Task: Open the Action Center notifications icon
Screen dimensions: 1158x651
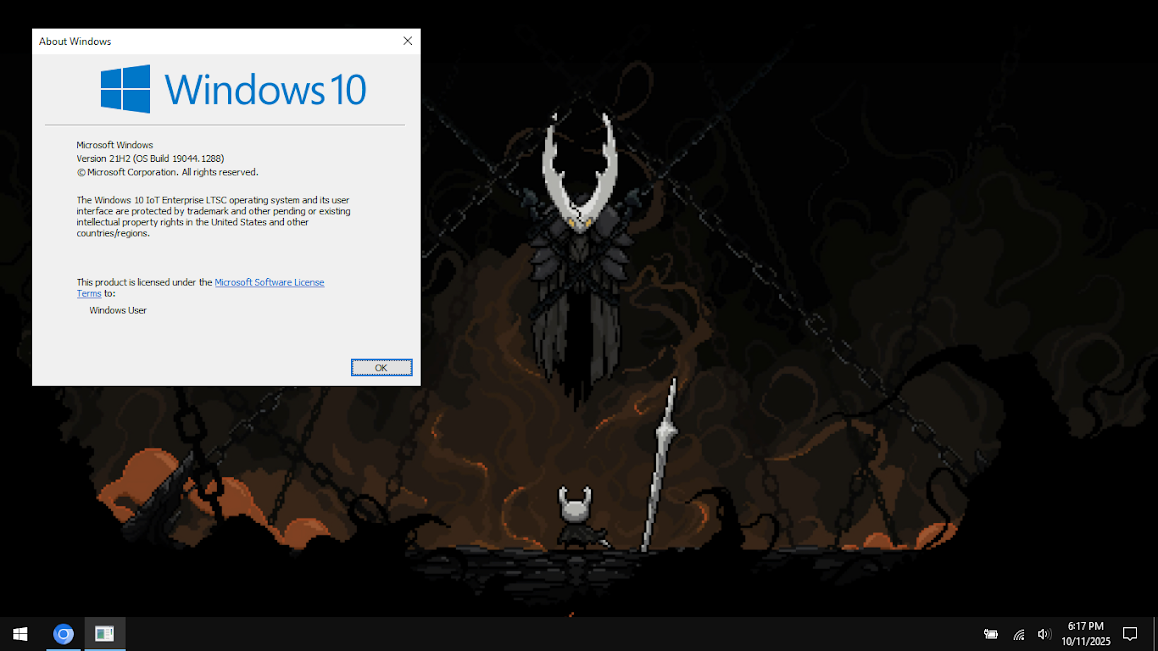Action: tap(1130, 634)
